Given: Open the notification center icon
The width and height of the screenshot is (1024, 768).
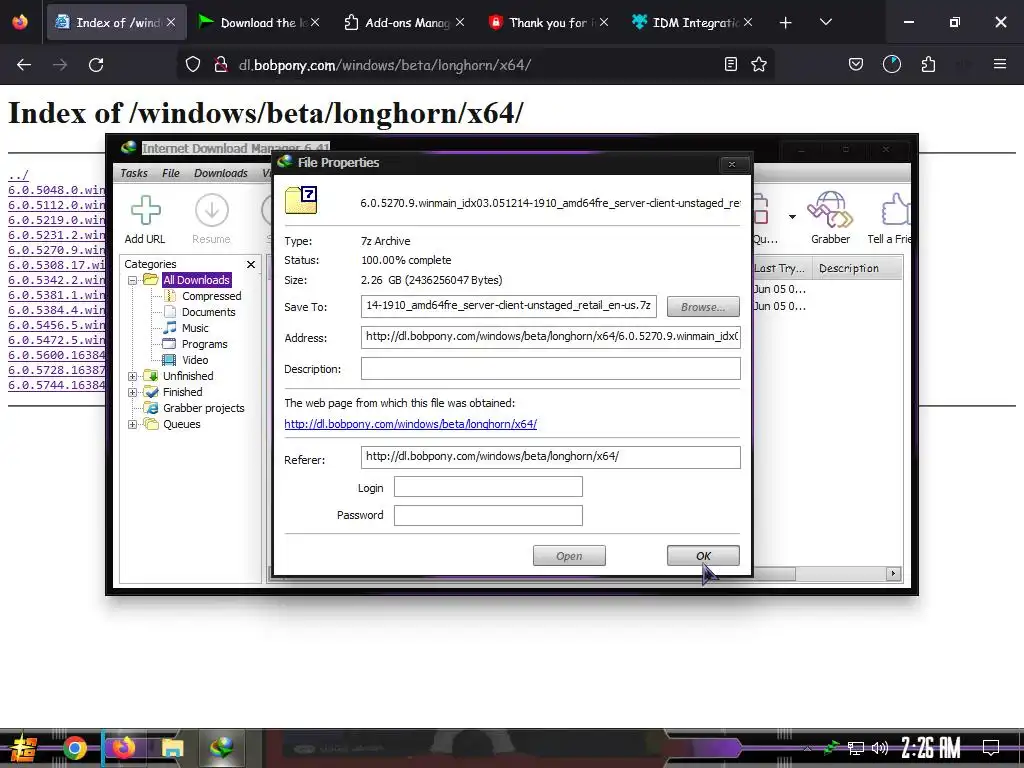Looking at the screenshot, I should click(x=991, y=748).
